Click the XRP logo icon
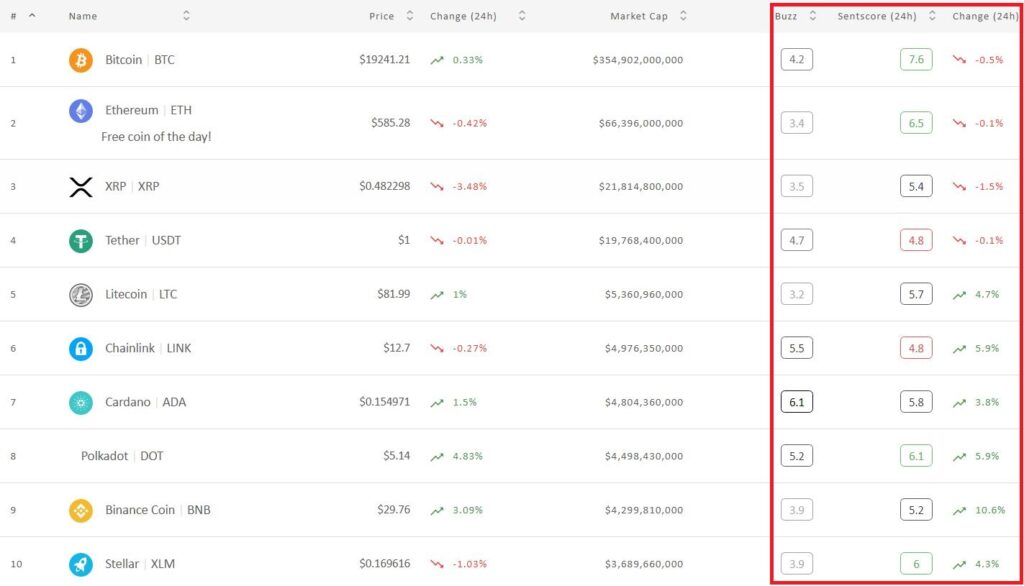Screen dimensions: 1024x586 (80, 187)
